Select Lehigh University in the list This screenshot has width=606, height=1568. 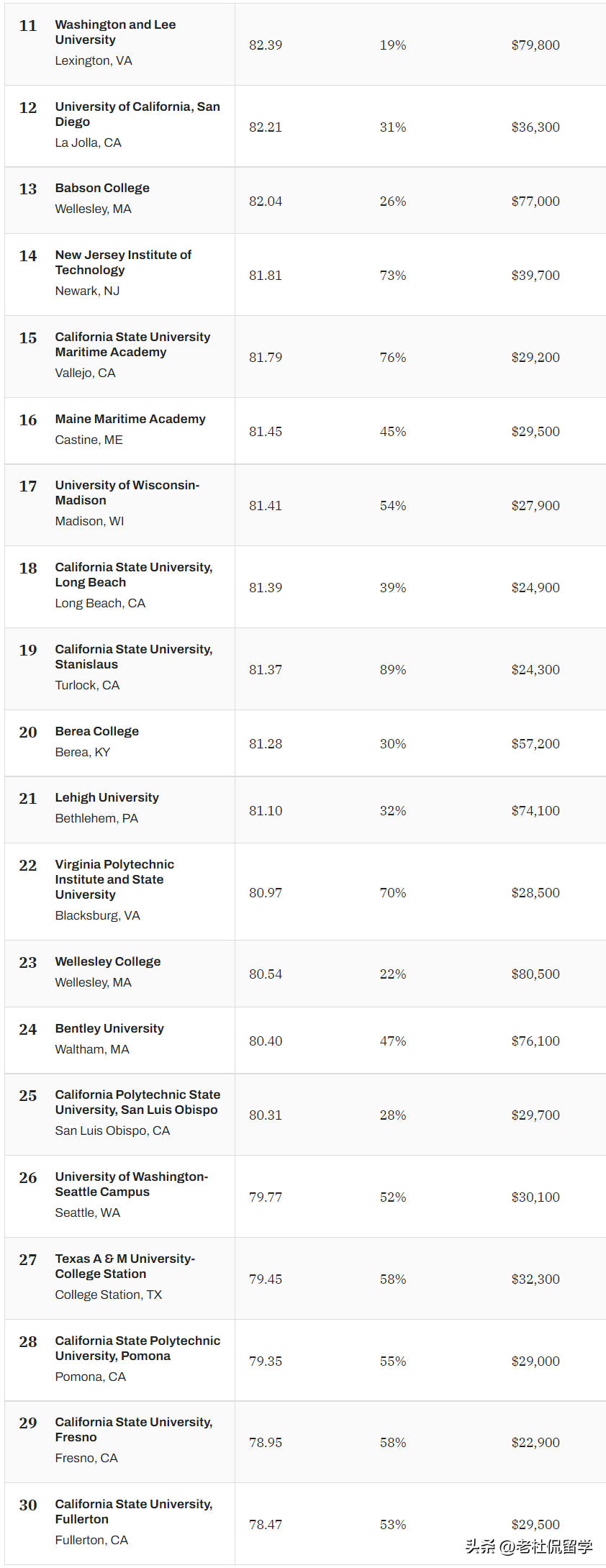[107, 797]
